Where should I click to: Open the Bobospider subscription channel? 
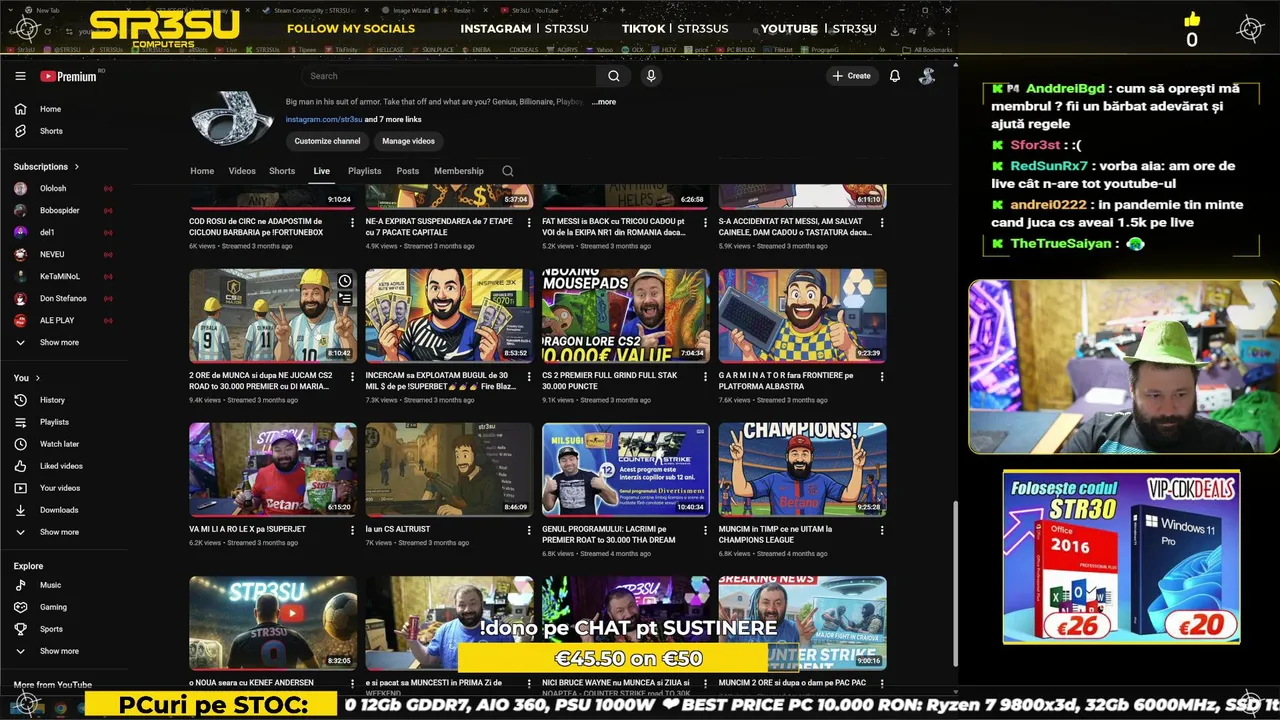tap(62, 210)
